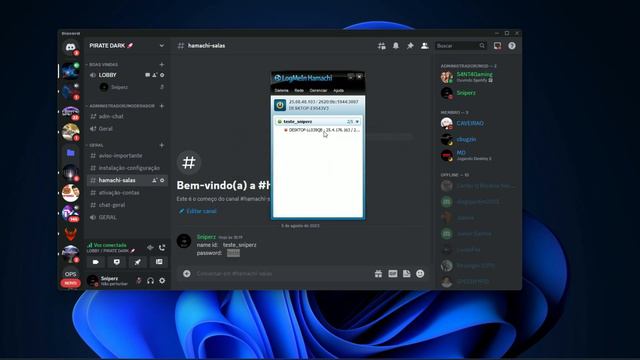Click the Buscar search field

coord(460,46)
